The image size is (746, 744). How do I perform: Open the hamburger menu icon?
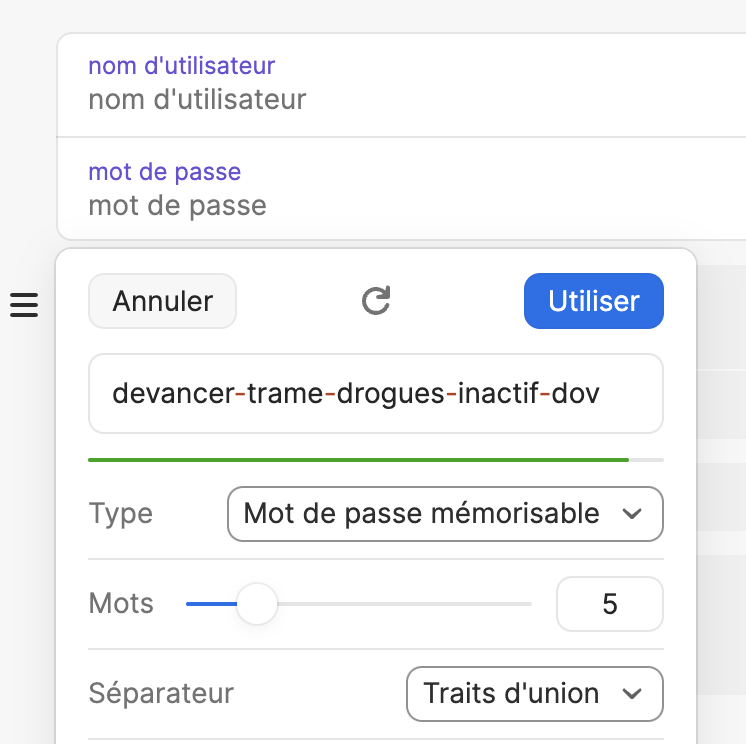pyautogui.click(x=24, y=305)
